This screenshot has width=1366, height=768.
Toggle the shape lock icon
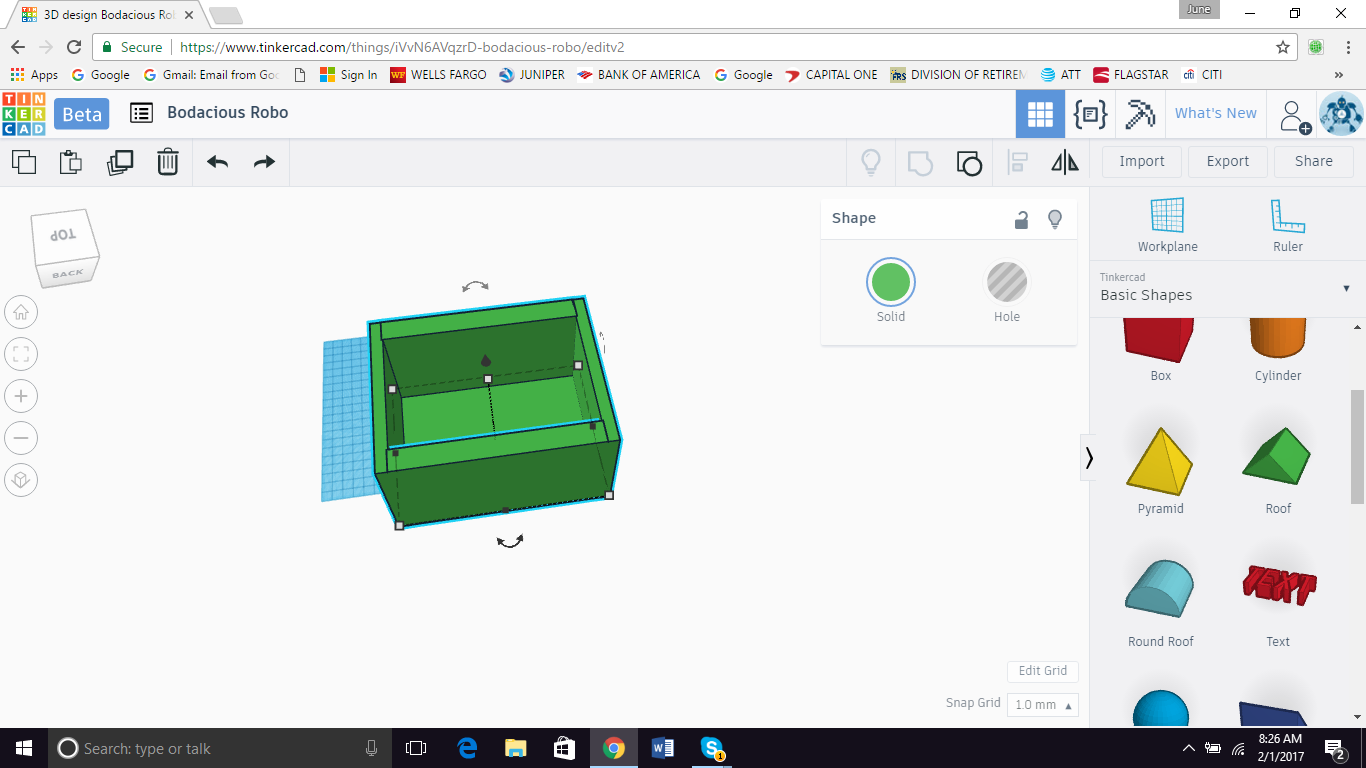[x=1021, y=220]
